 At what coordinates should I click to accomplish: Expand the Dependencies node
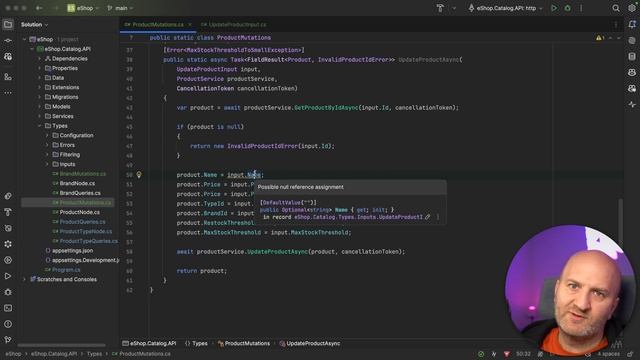pyautogui.click(x=40, y=59)
